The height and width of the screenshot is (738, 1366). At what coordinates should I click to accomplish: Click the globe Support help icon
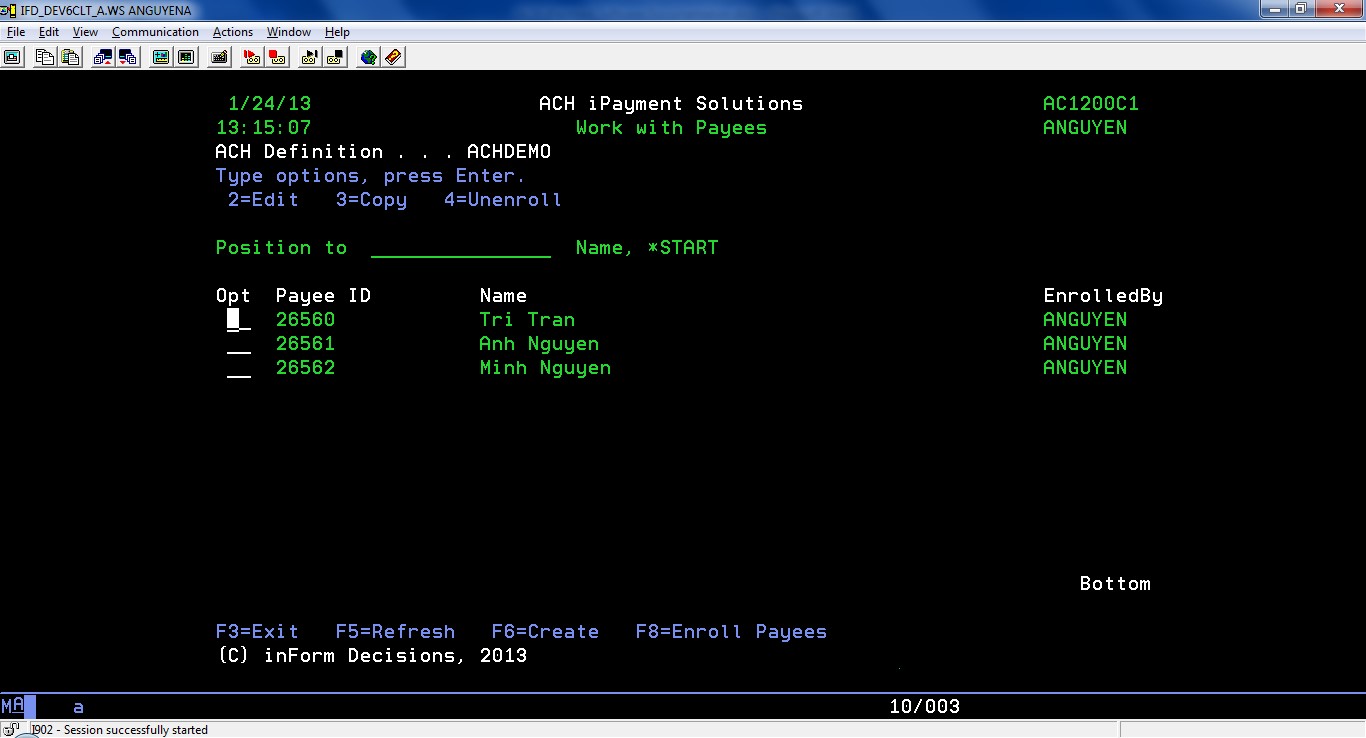(368, 57)
